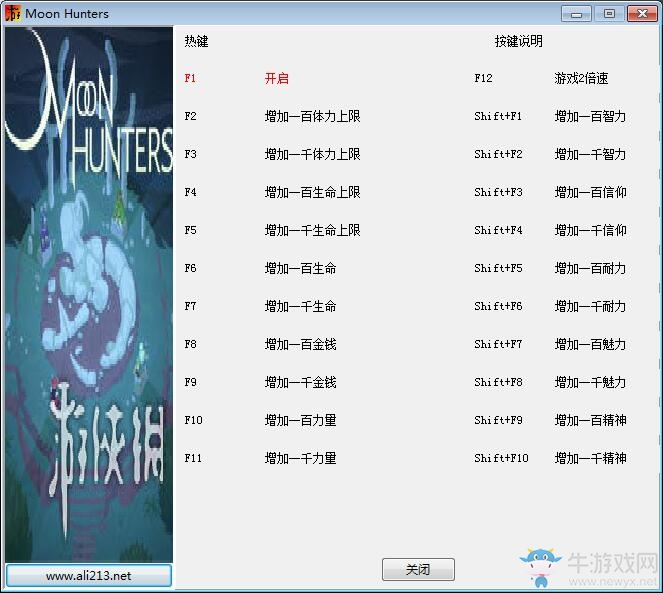Select the 增加一百生命上限 entry
The width and height of the screenshot is (663, 593).
pyautogui.click(x=312, y=192)
